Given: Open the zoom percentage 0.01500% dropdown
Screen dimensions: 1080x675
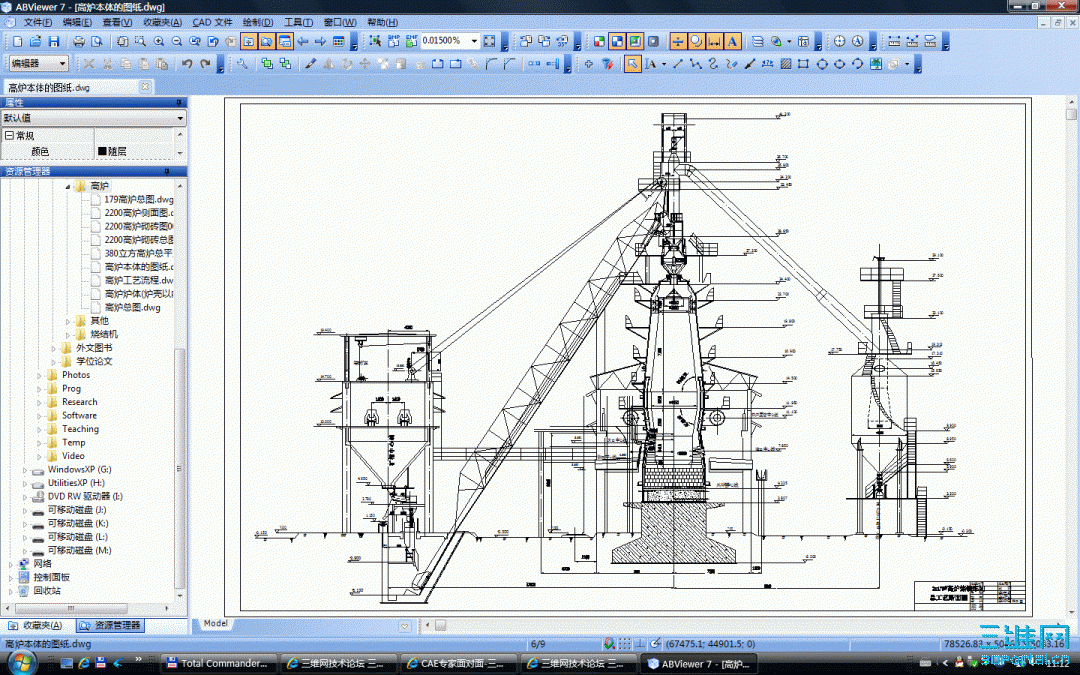Looking at the screenshot, I should click(474, 41).
